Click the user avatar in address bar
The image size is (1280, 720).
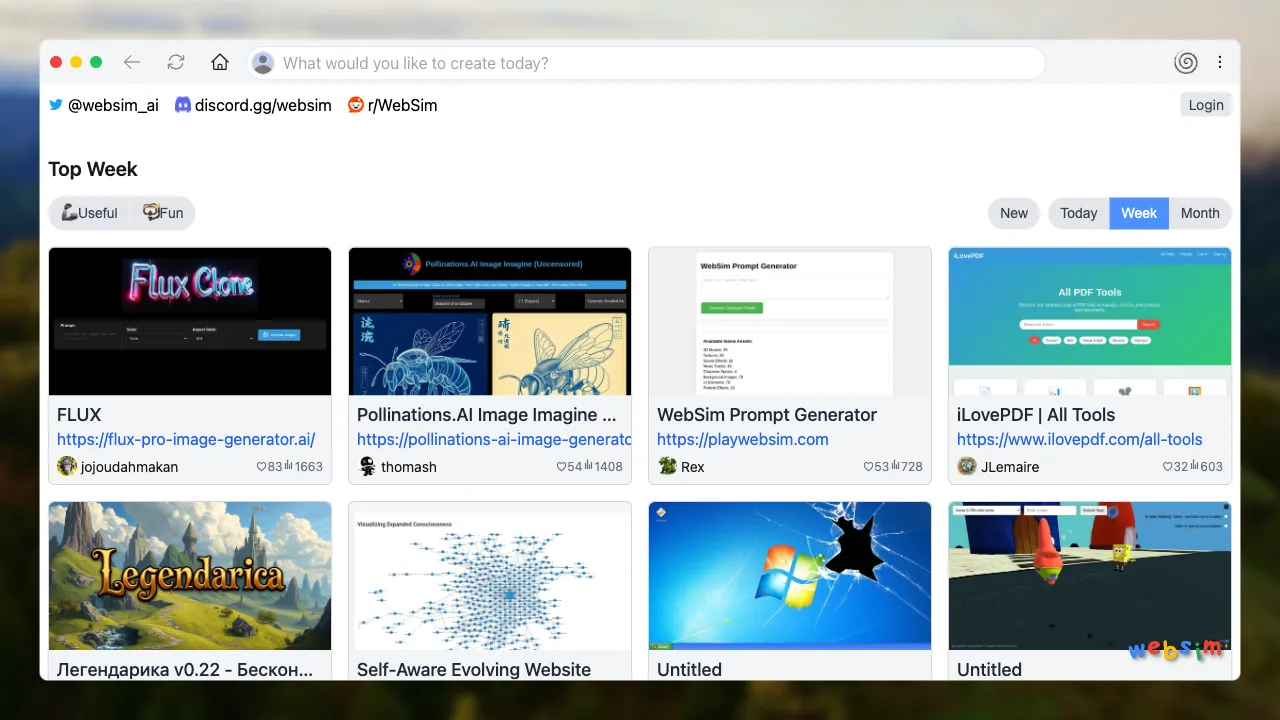click(263, 63)
